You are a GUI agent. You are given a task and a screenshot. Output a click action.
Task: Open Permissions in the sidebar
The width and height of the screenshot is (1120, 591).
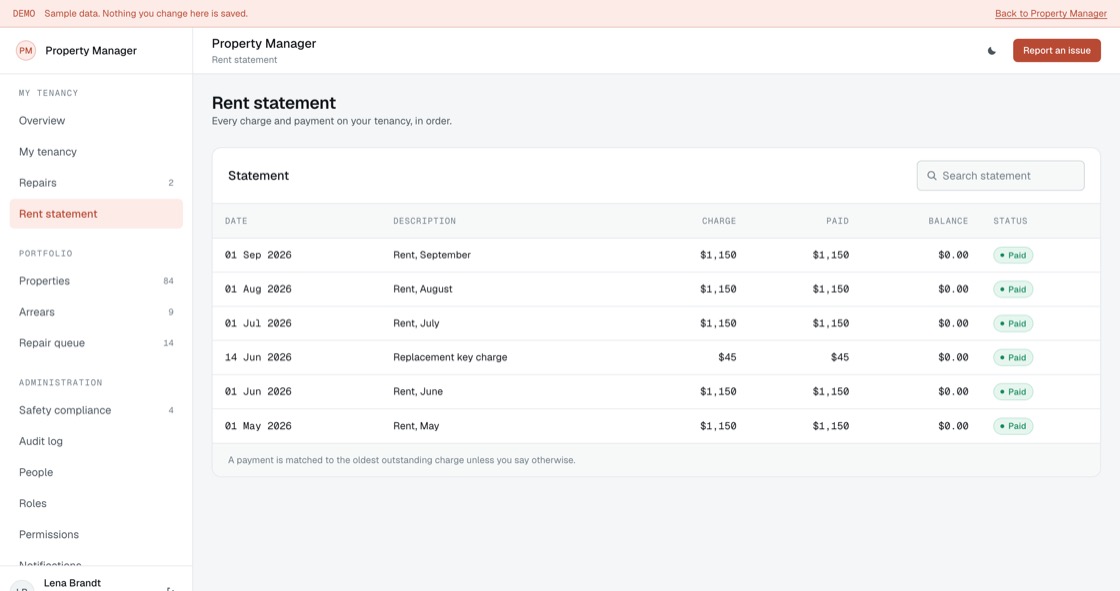point(96,535)
